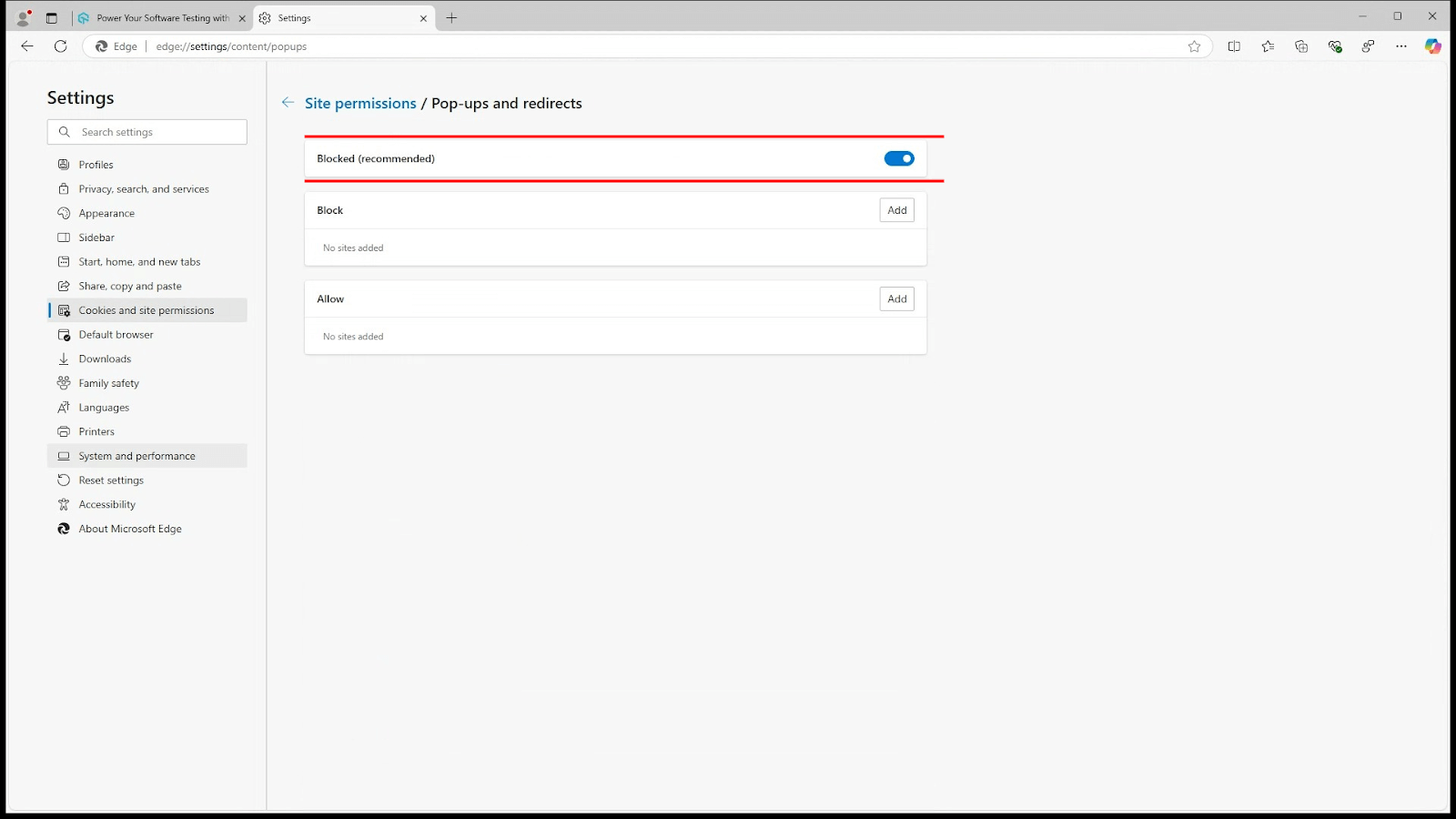1456x819 pixels.
Task: Open the Favorites list icon
Action: point(1268,46)
